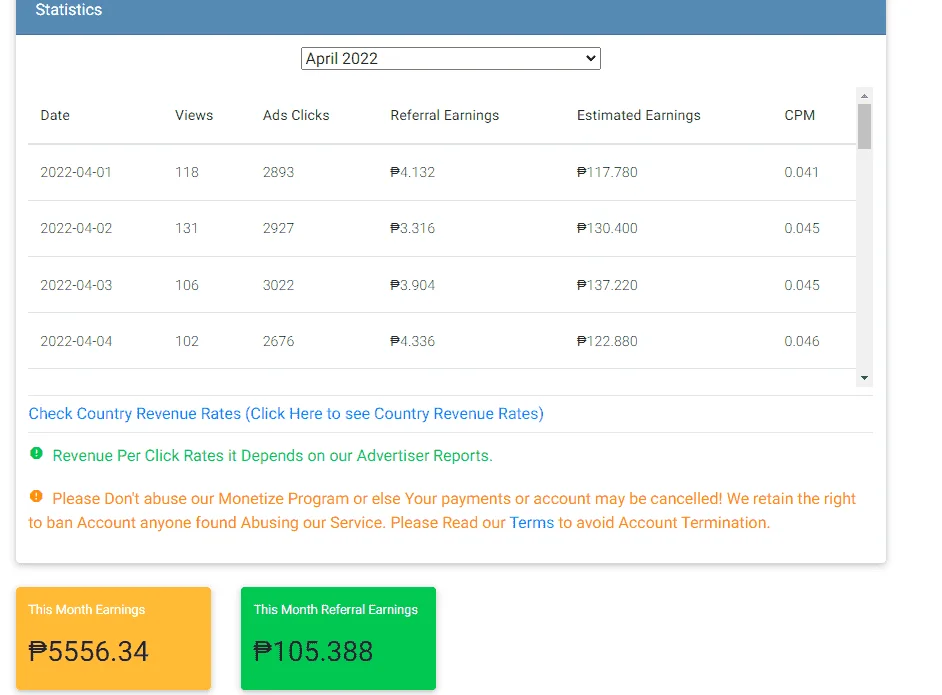Image resolution: width=942 pixels, height=695 pixels.
Task: Click the estimated earnings value ₱130.400
Action: [x=607, y=228]
